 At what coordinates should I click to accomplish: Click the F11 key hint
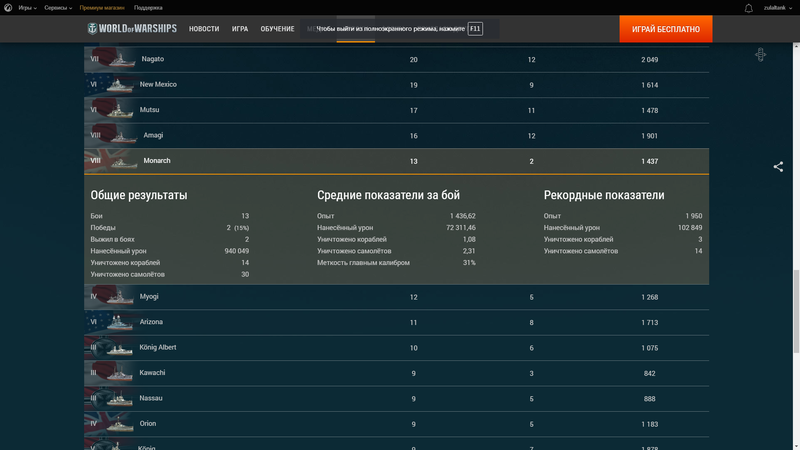[475, 29]
